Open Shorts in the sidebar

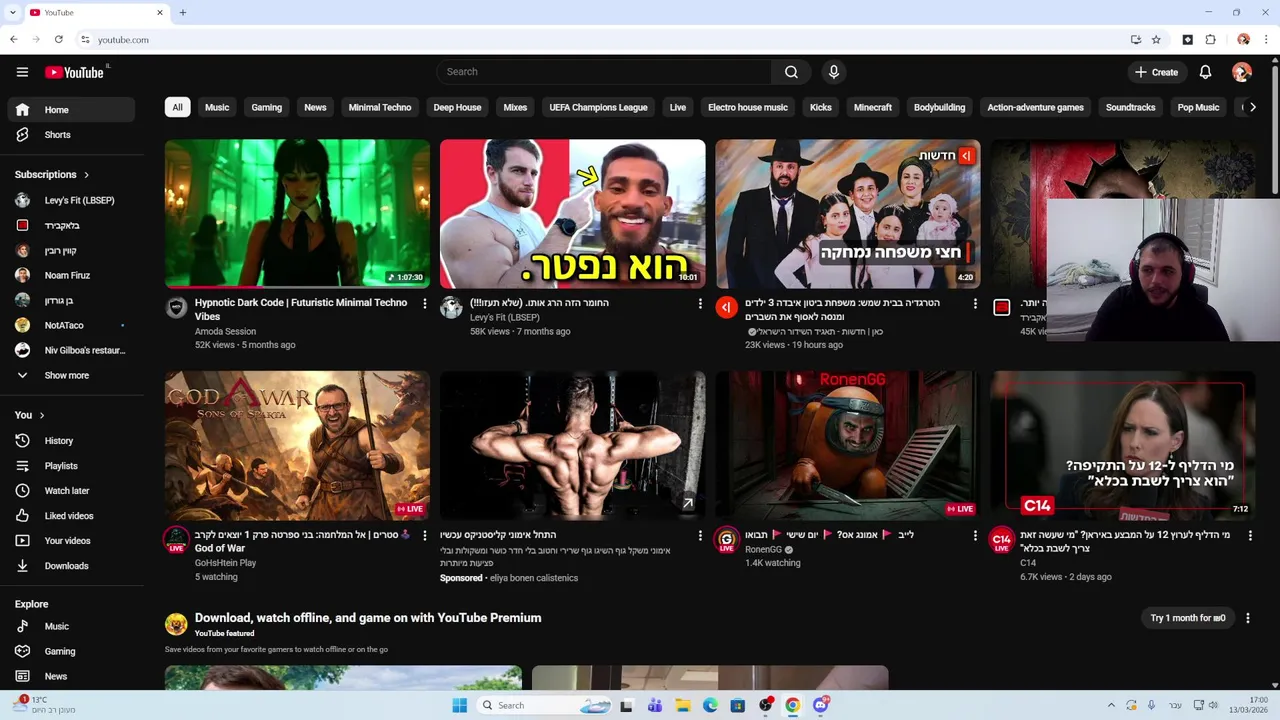tap(69, 135)
